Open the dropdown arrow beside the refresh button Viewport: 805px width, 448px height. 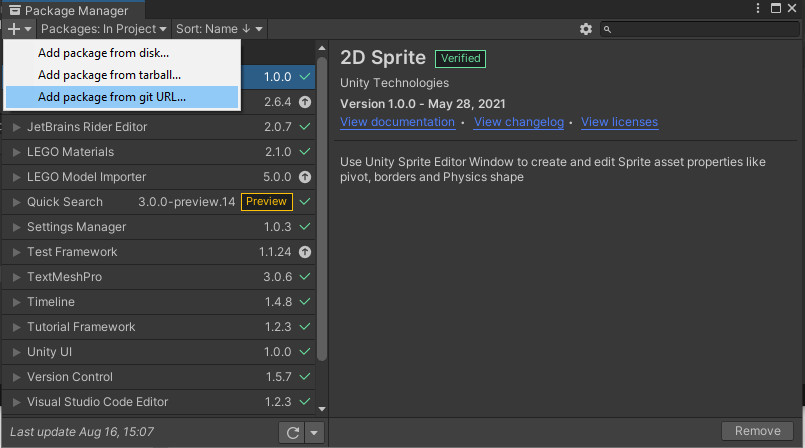click(314, 432)
